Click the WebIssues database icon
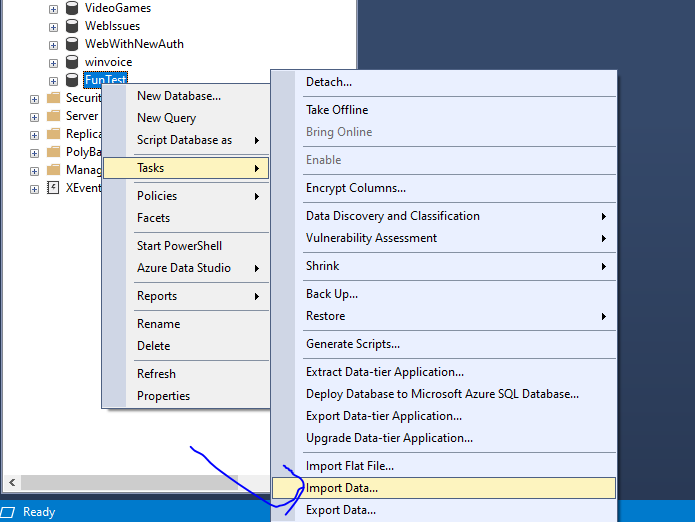 click(x=72, y=26)
